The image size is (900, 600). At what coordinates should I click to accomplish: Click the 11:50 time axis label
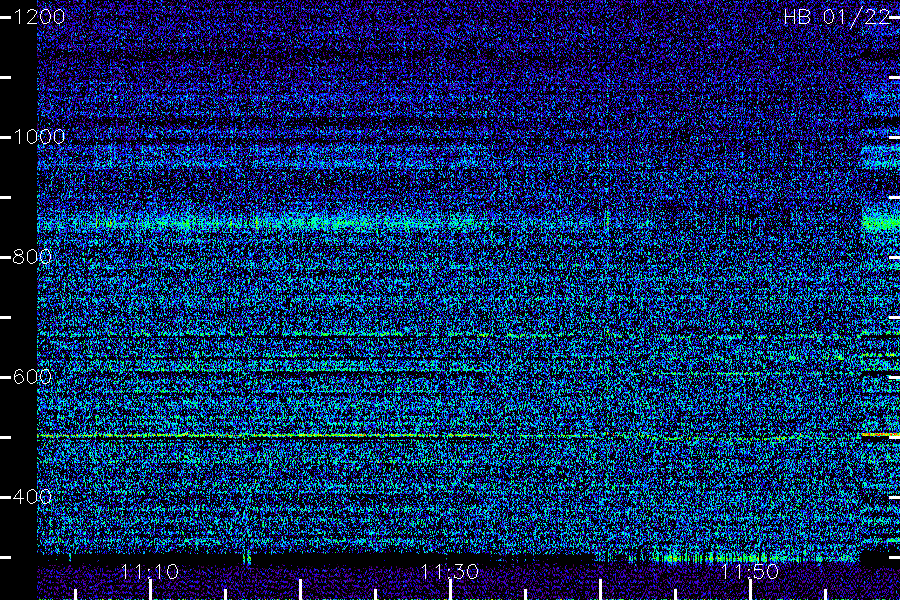750,572
